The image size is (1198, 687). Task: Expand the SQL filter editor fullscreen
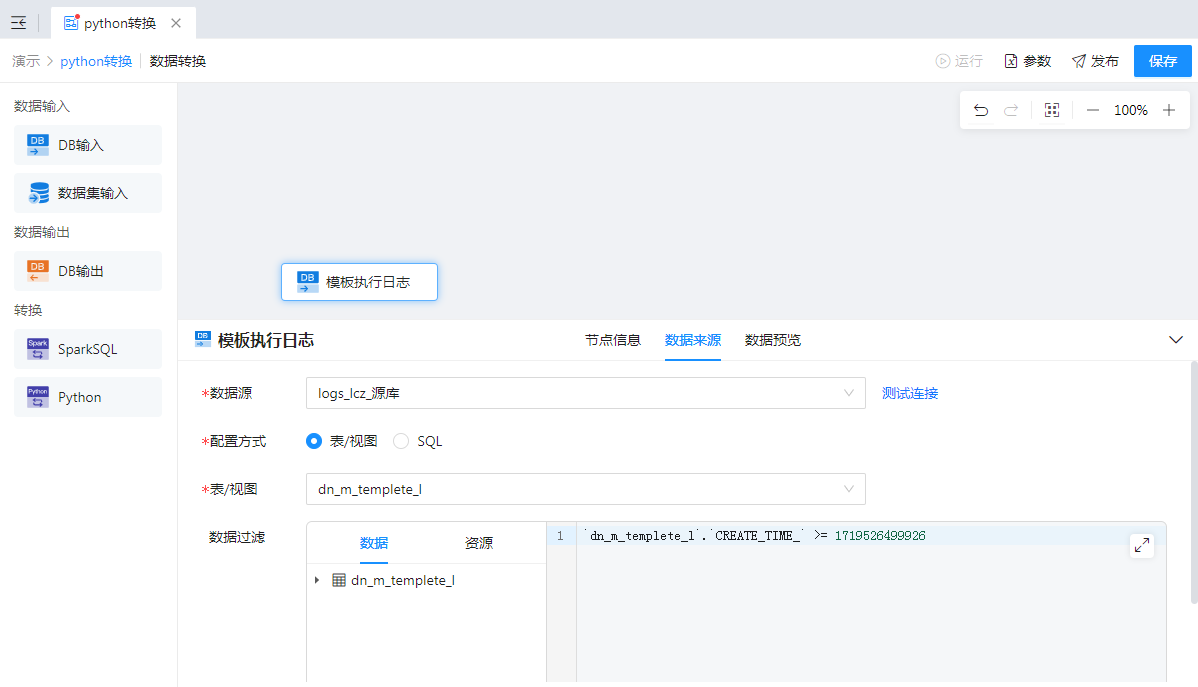click(1141, 545)
